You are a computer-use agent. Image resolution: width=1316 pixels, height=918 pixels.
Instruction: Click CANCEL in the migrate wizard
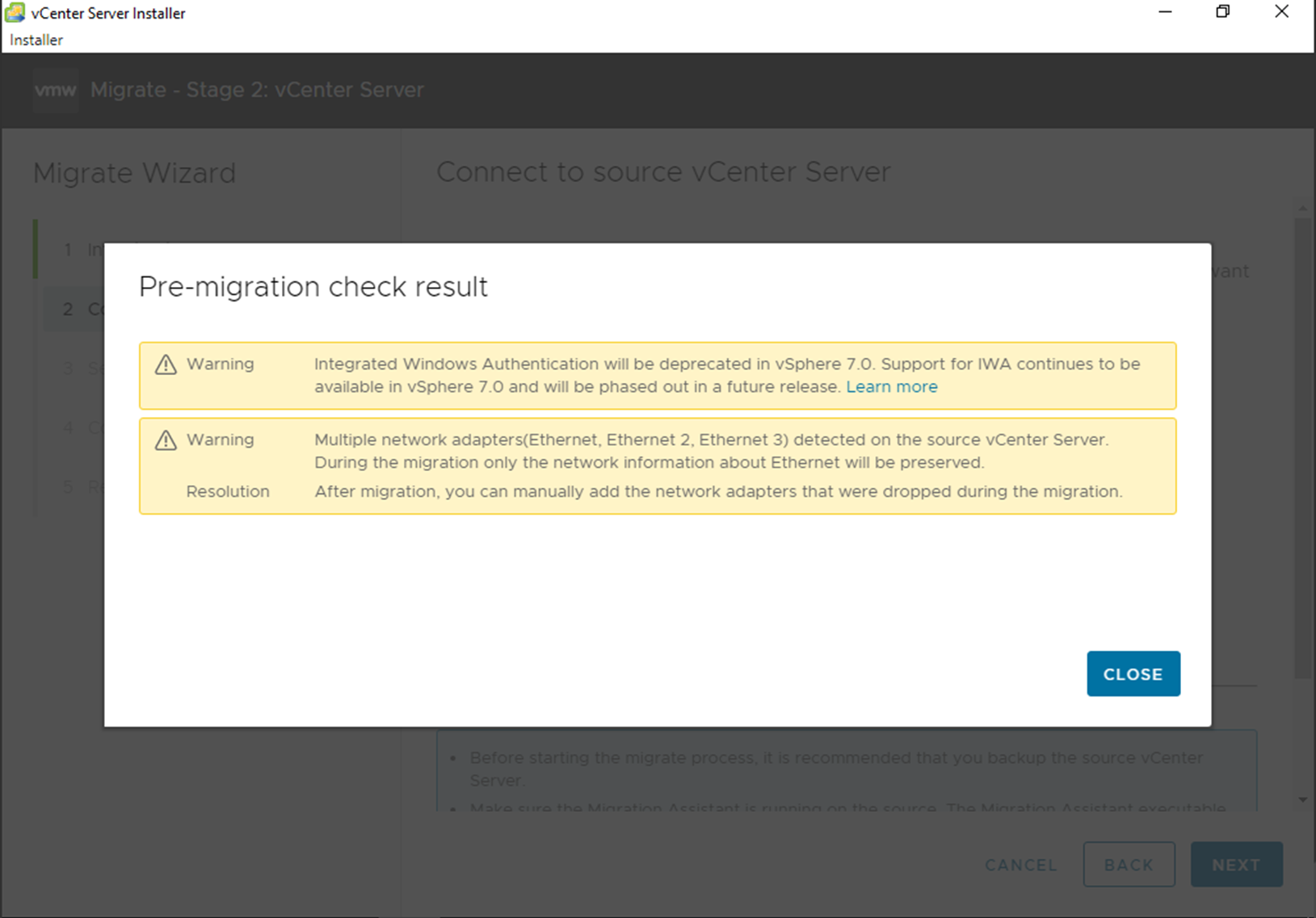coord(1021,865)
